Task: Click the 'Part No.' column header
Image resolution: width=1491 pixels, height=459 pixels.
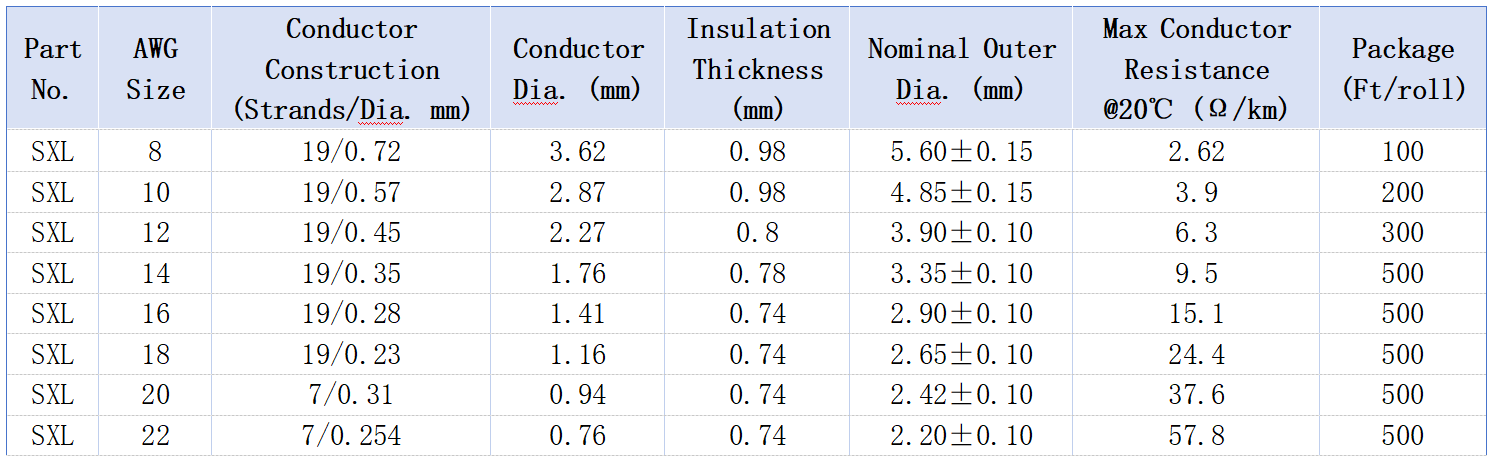Action: point(53,69)
